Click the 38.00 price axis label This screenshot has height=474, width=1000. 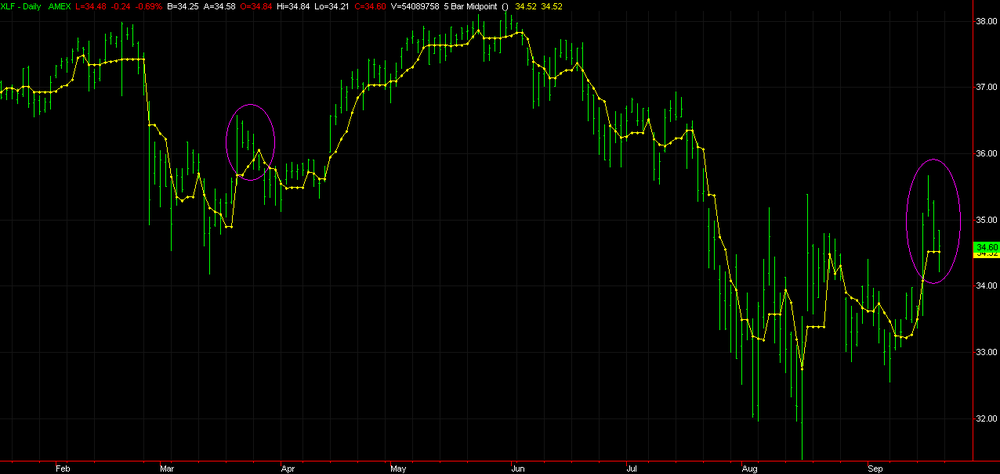click(987, 20)
